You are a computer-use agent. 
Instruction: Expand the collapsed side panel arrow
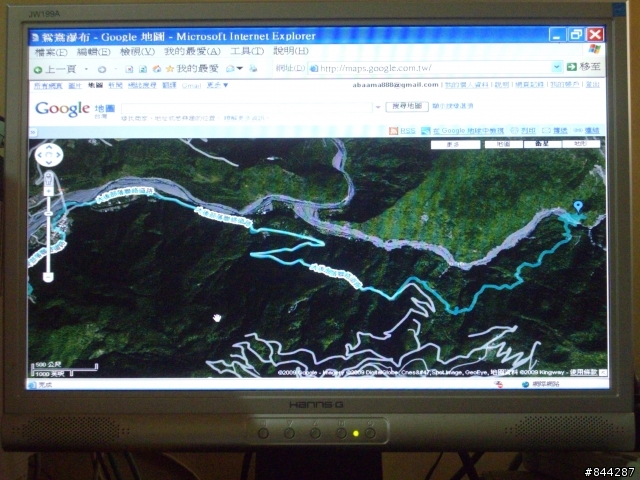(33, 132)
